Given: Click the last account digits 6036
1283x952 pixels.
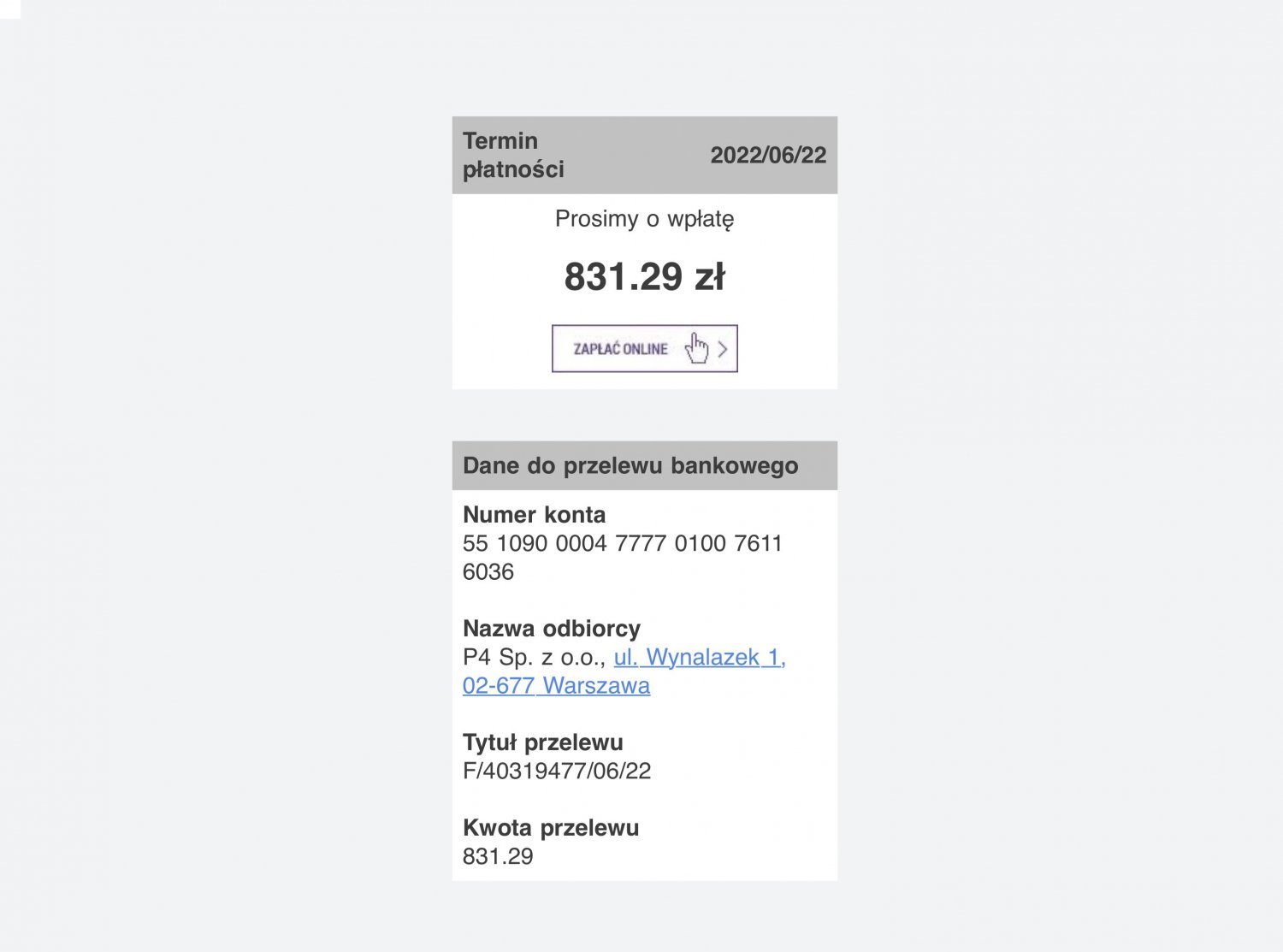Looking at the screenshot, I should [x=488, y=571].
